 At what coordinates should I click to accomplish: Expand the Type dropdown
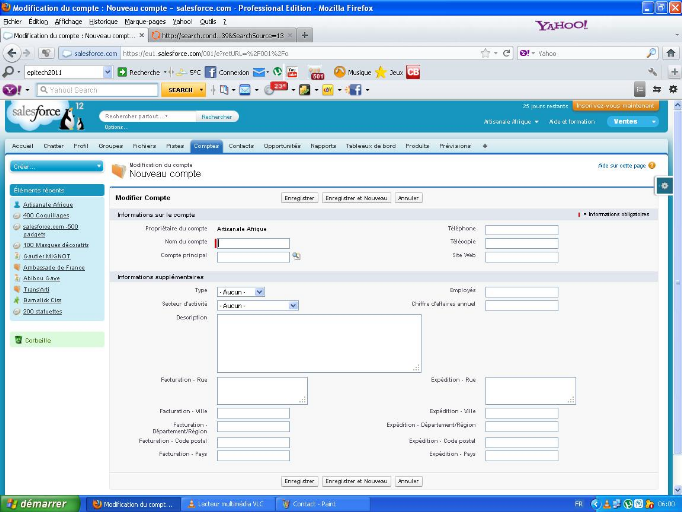click(259, 292)
